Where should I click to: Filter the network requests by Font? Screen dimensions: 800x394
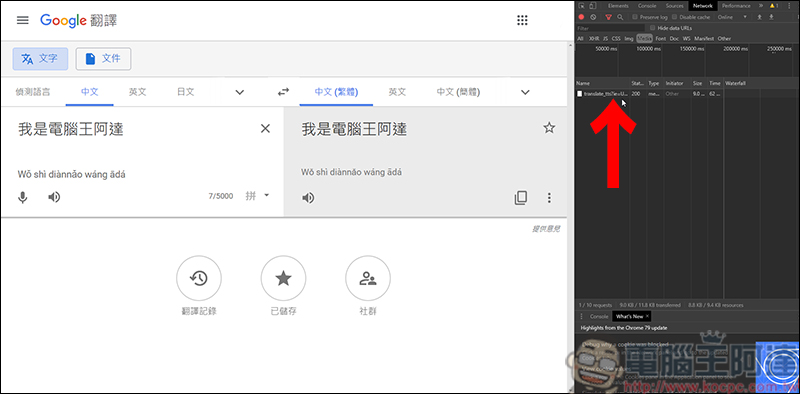pos(661,38)
